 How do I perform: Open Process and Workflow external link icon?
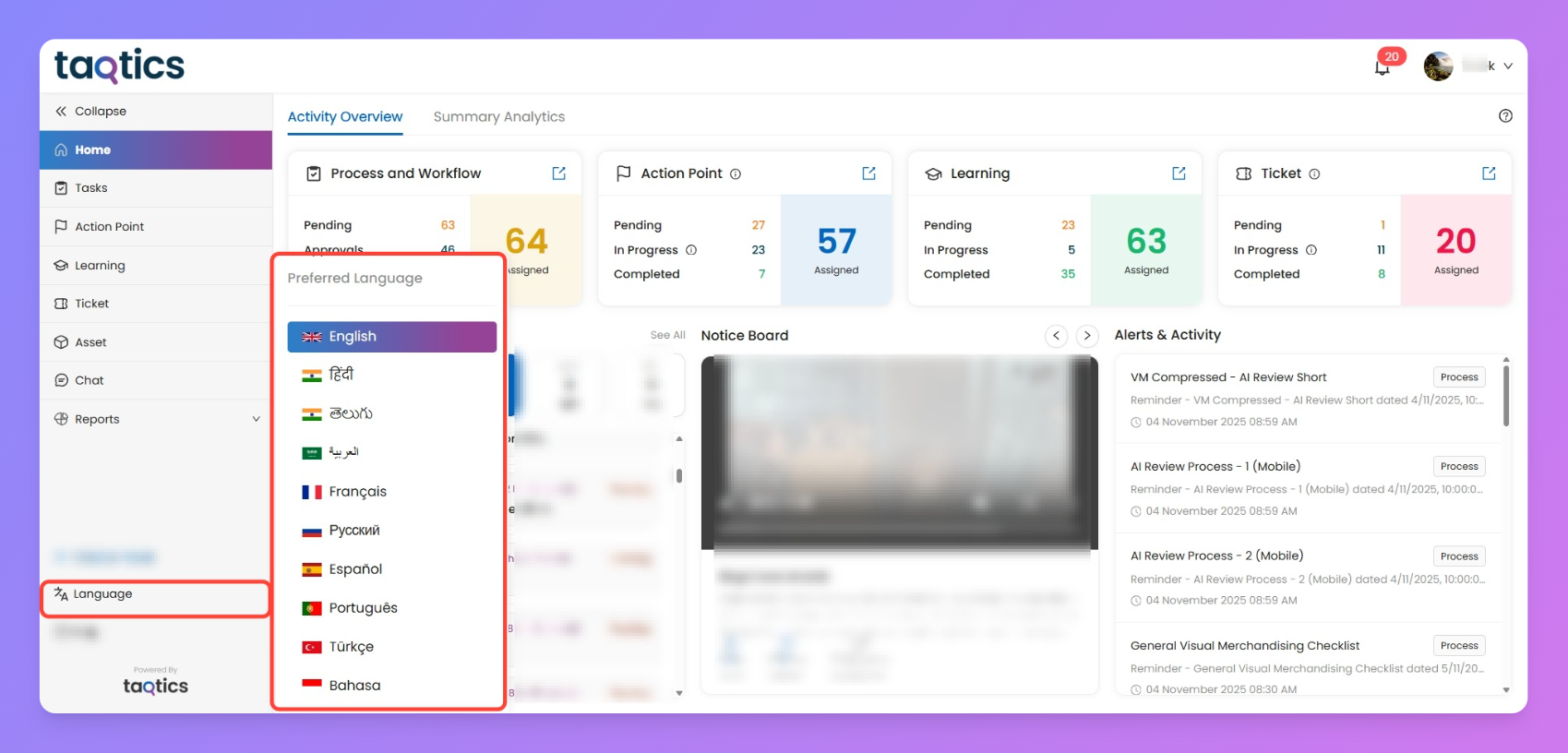click(x=559, y=173)
